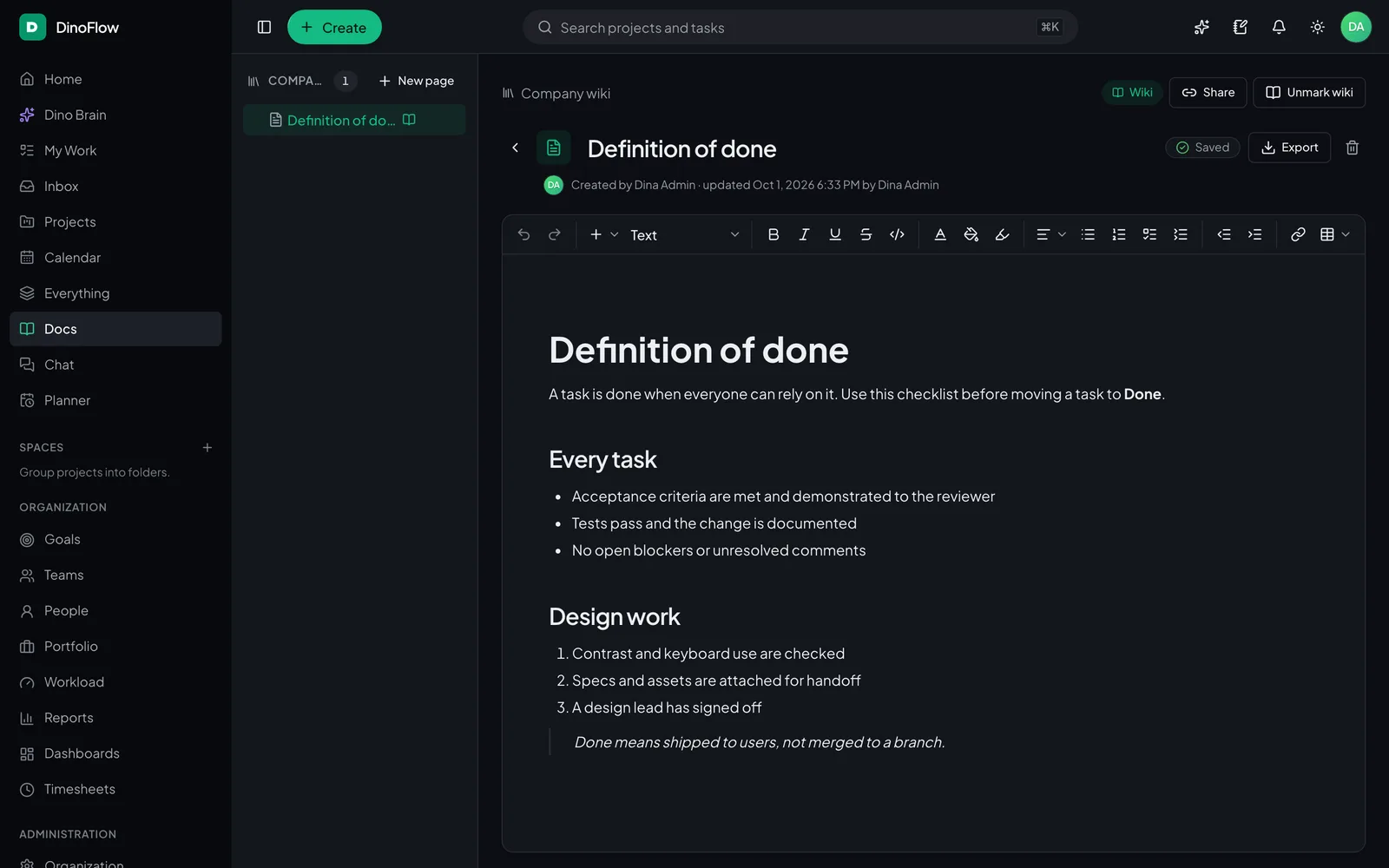Click the Export button
The image size is (1389, 868).
[x=1289, y=148]
